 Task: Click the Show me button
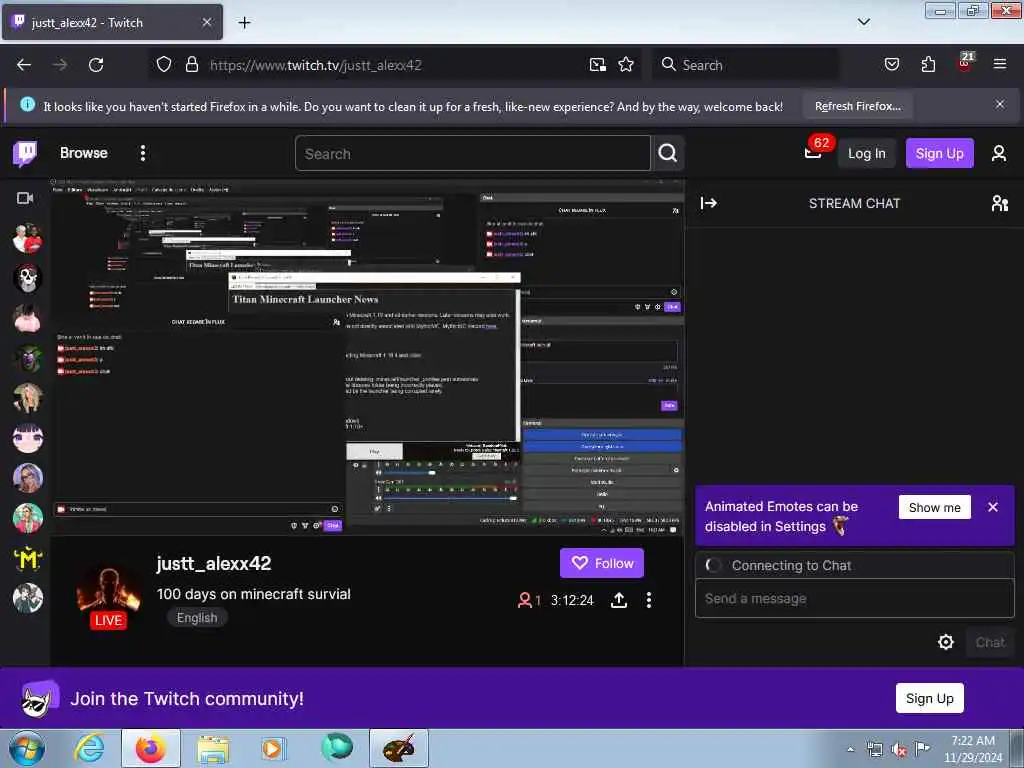[x=935, y=507]
